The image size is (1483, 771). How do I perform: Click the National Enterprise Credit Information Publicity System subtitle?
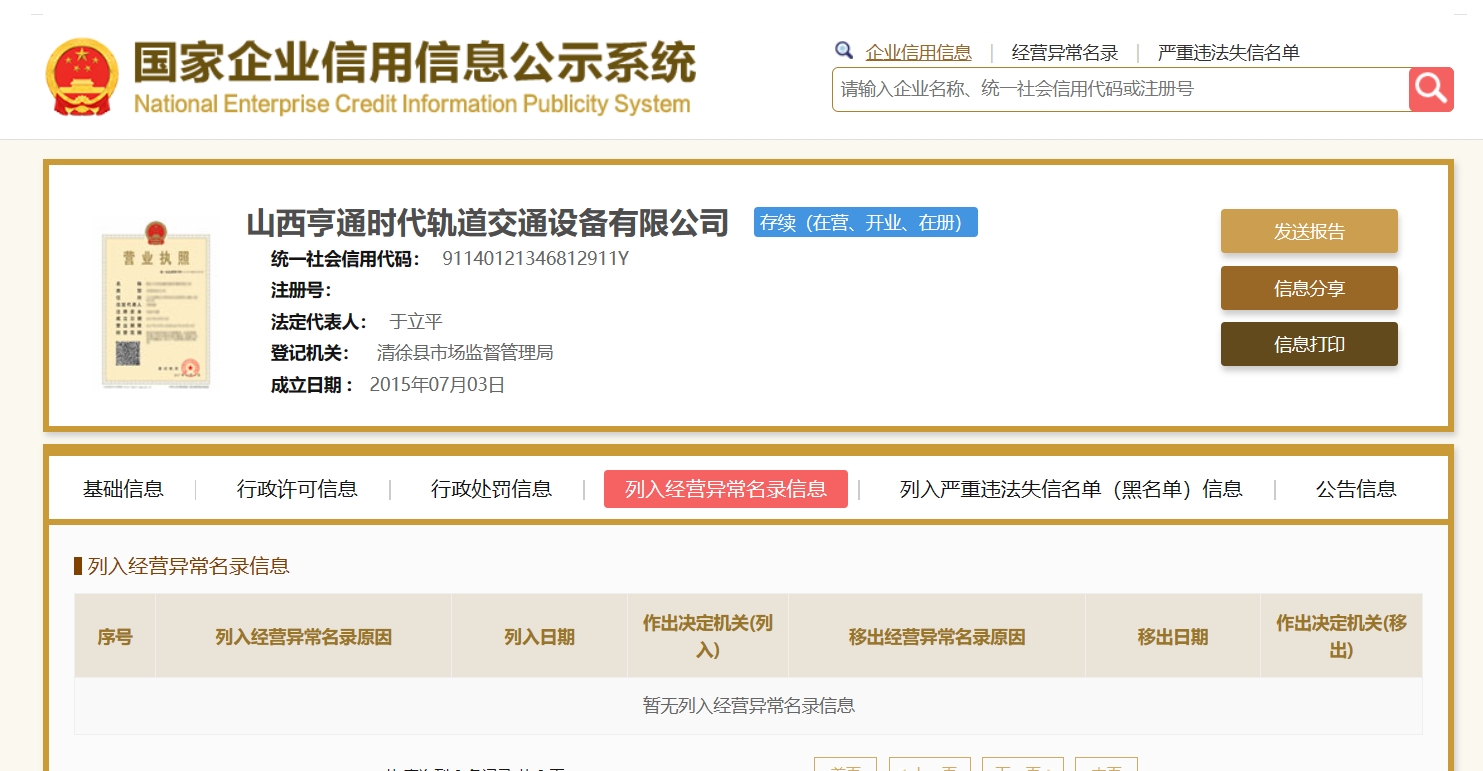click(412, 104)
